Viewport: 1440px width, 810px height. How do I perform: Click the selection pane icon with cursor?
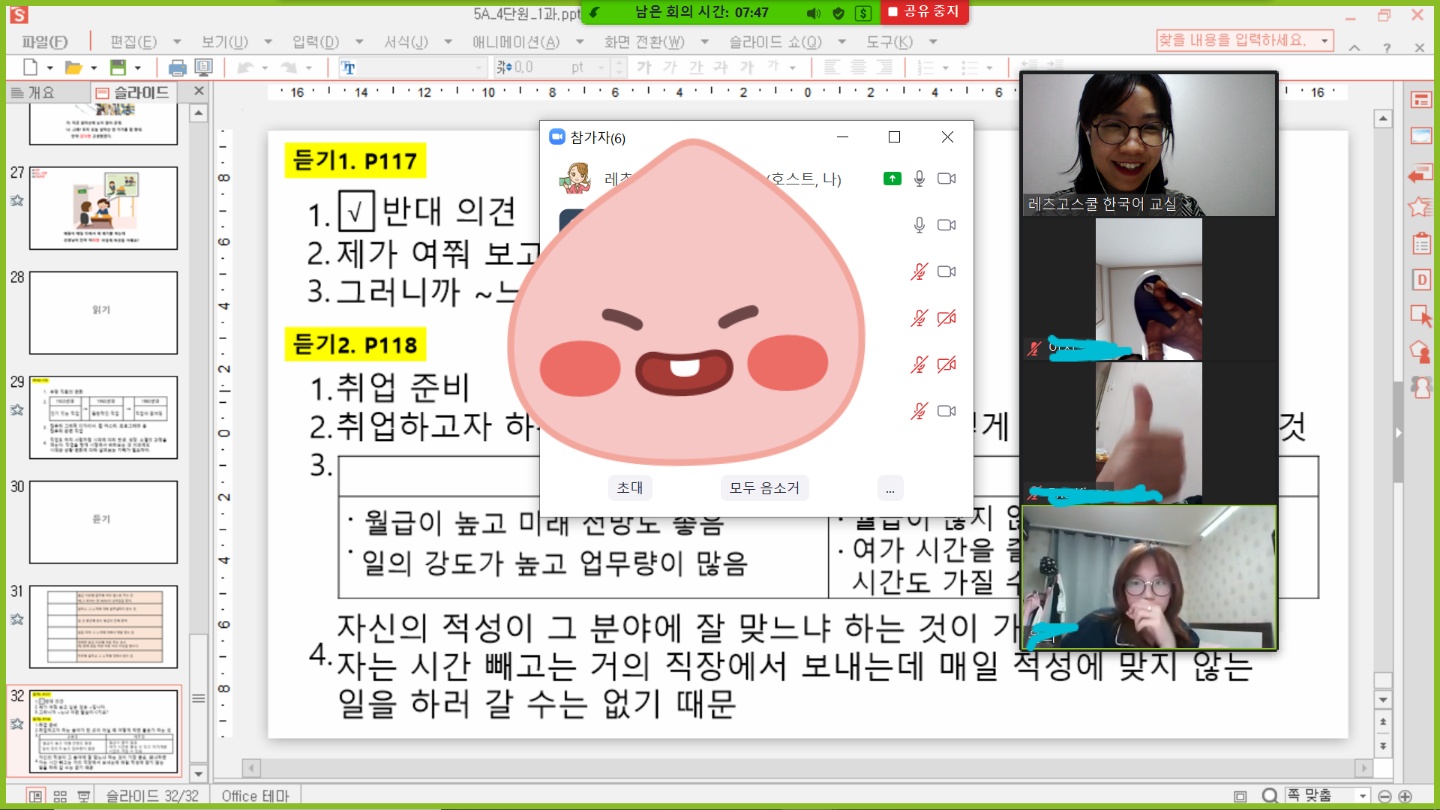1421,315
